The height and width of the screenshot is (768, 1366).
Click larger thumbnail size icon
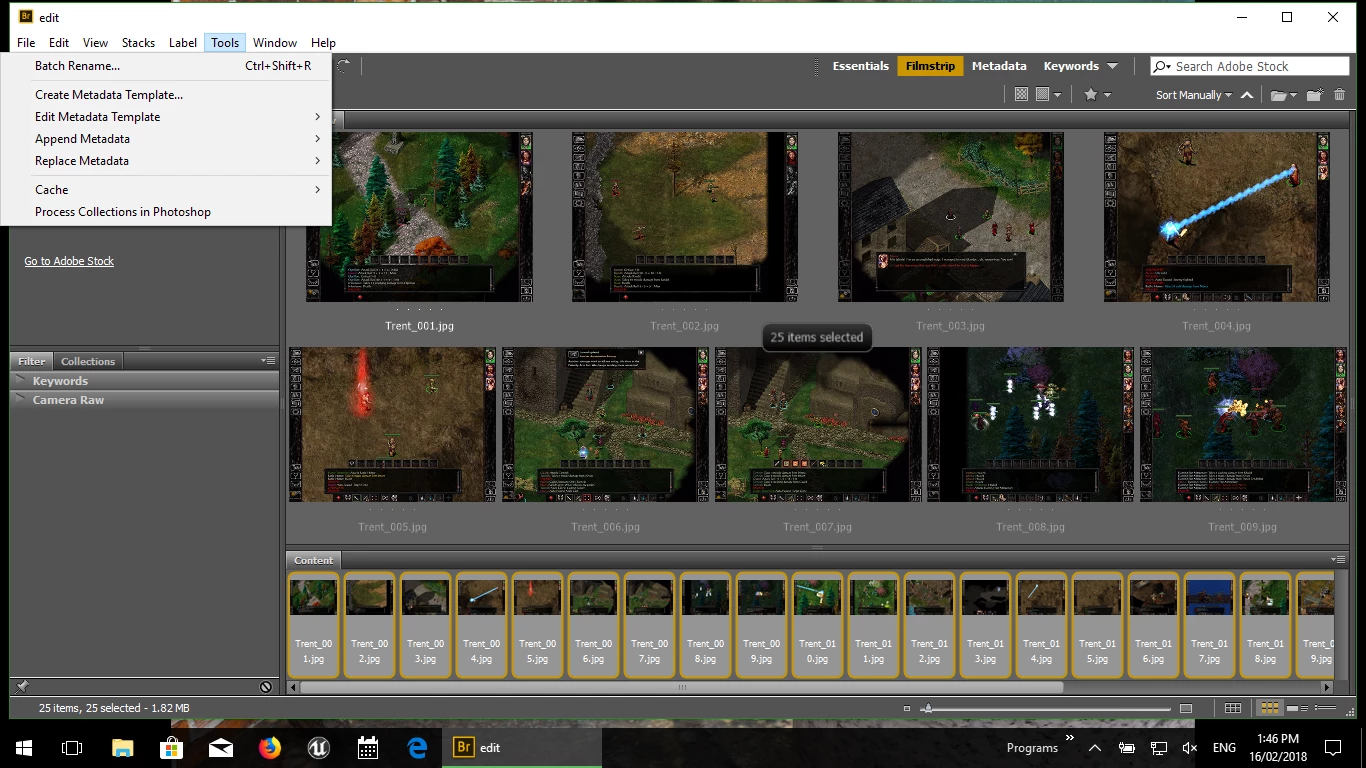tap(1186, 708)
